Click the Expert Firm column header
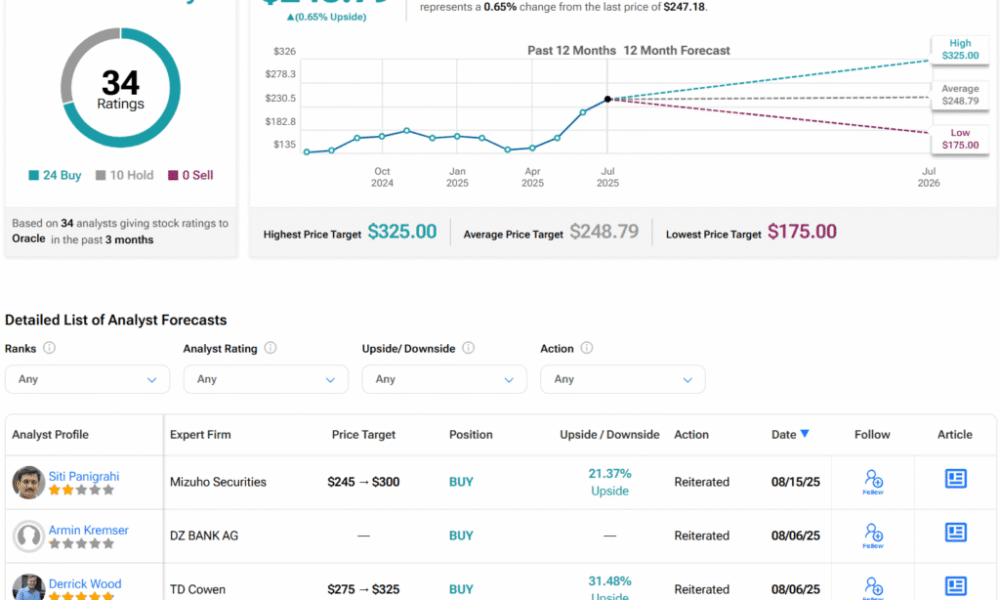 coord(200,435)
